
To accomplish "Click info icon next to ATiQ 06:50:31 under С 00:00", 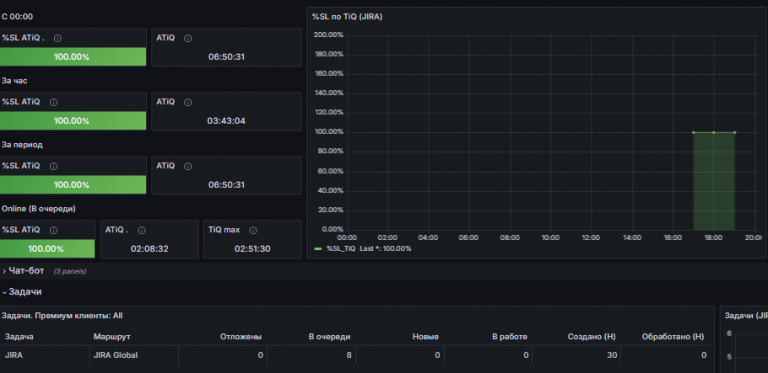I will [188, 38].
